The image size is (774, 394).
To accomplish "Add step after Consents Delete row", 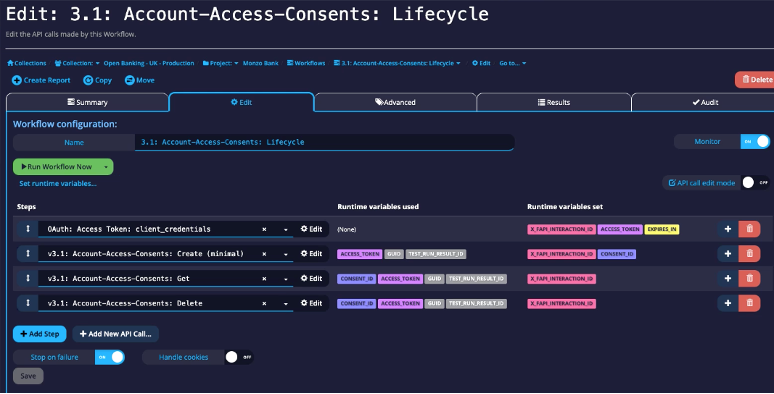I will [x=728, y=303].
